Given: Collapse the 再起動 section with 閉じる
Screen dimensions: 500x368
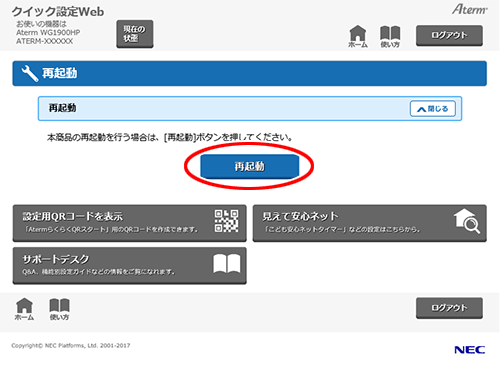Looking at the screenshot, I should [433, 109].
